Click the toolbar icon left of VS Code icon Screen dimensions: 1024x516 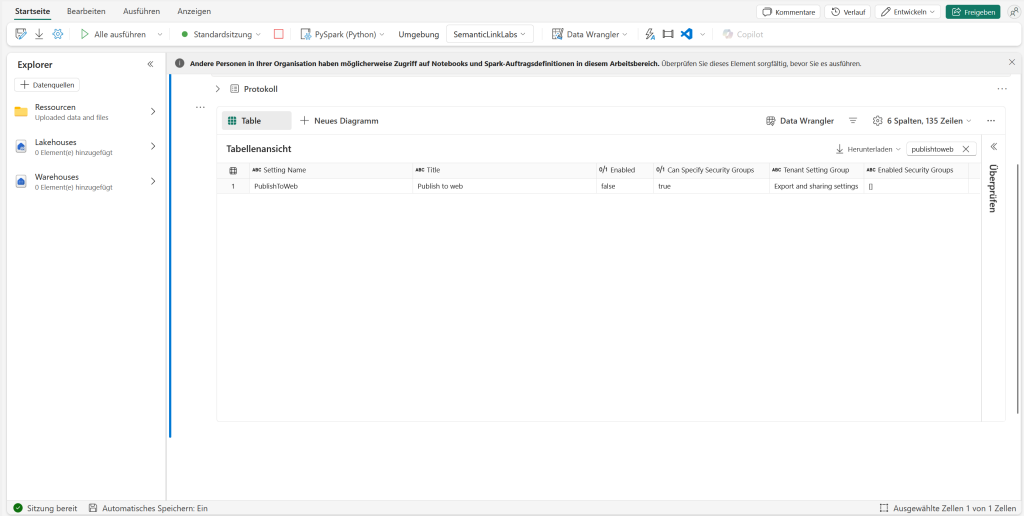click(x=667, y=34)
